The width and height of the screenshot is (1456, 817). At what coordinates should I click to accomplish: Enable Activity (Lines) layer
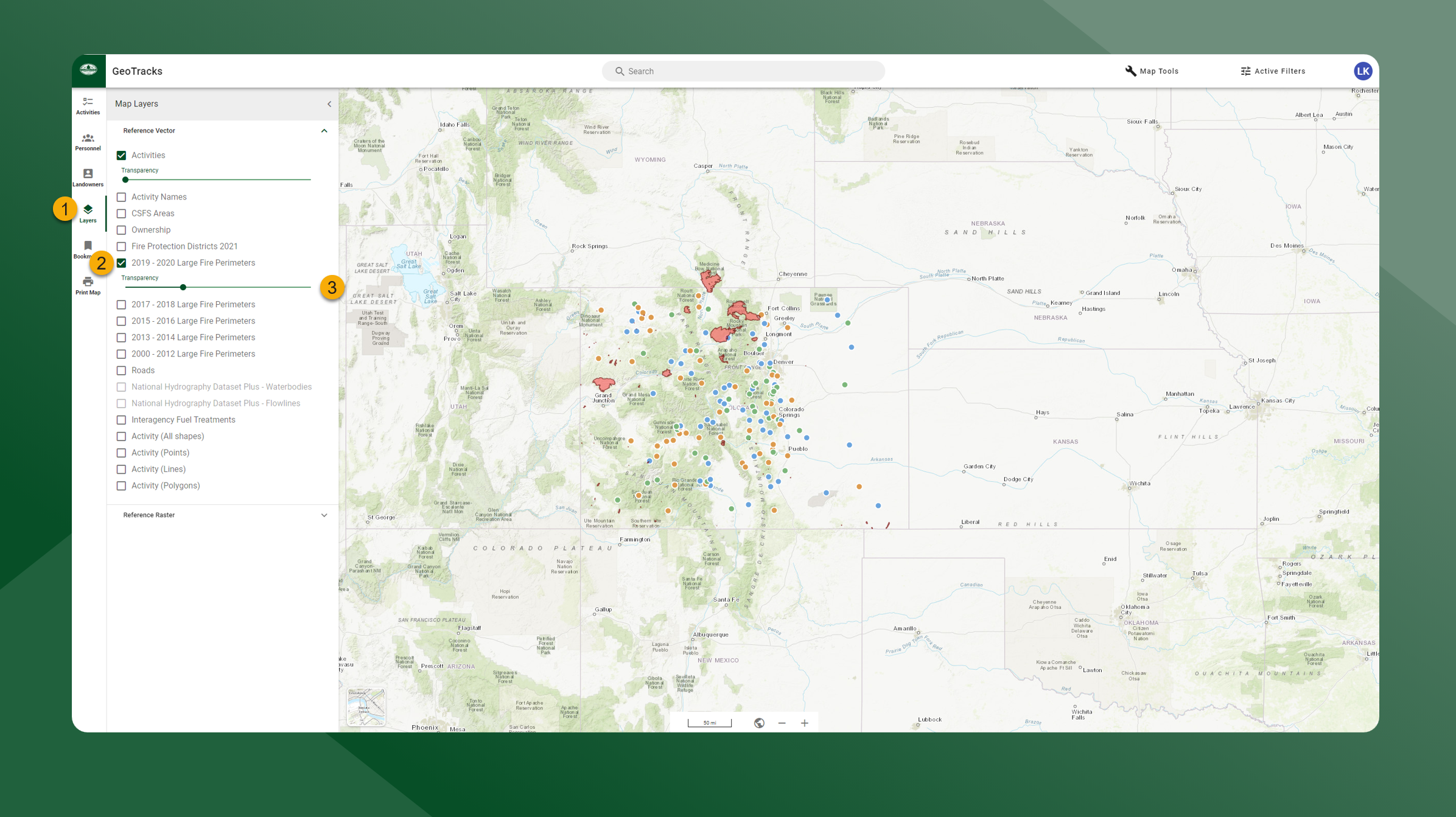click(x=122, y=469)
